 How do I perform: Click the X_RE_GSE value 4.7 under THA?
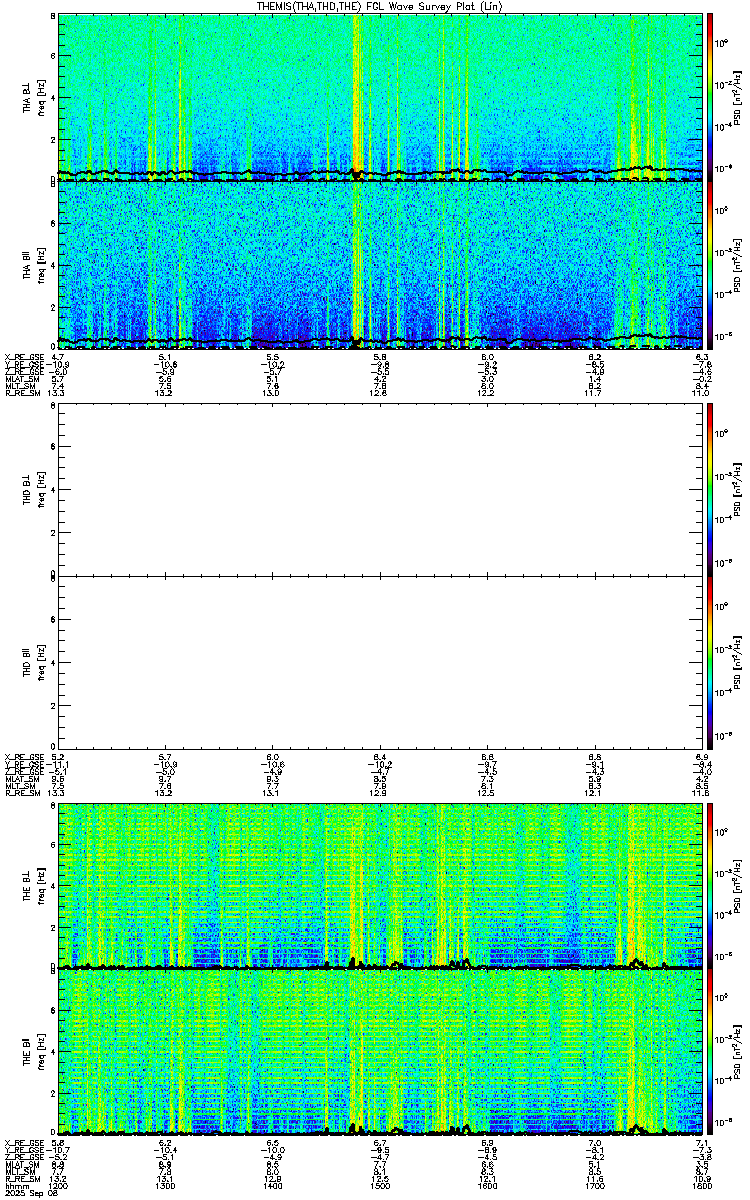point(58,357)
